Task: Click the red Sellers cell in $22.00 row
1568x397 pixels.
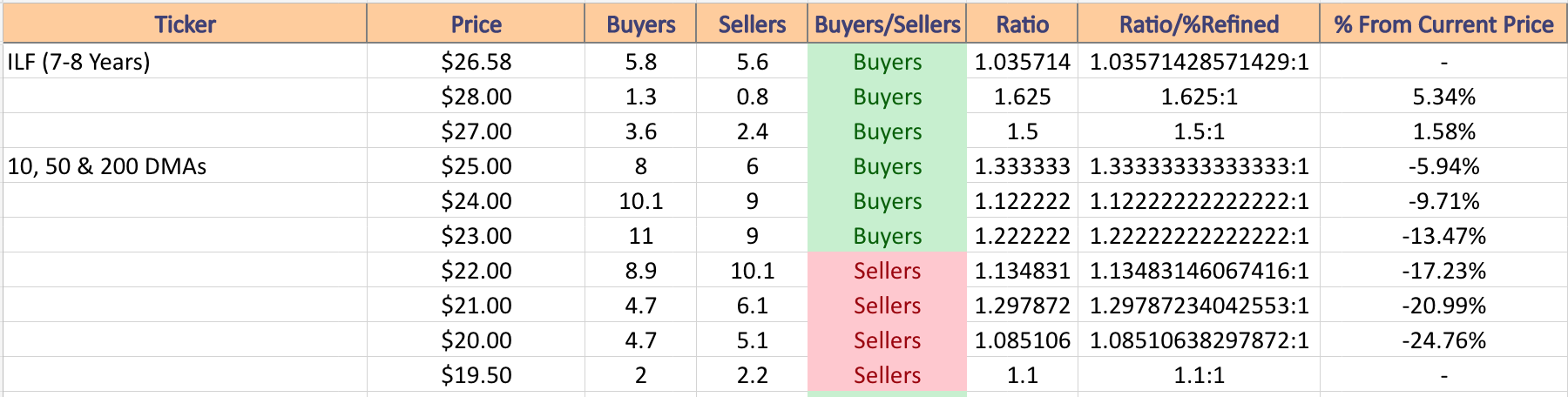Action: point(887,270)
